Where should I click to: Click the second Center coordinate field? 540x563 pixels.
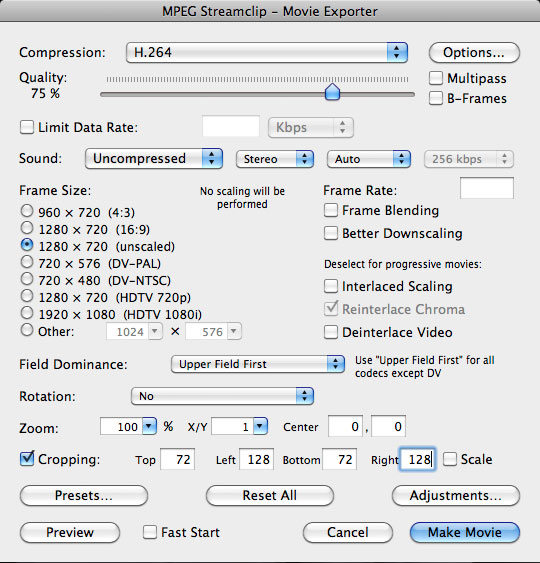[x=388, y=426]
